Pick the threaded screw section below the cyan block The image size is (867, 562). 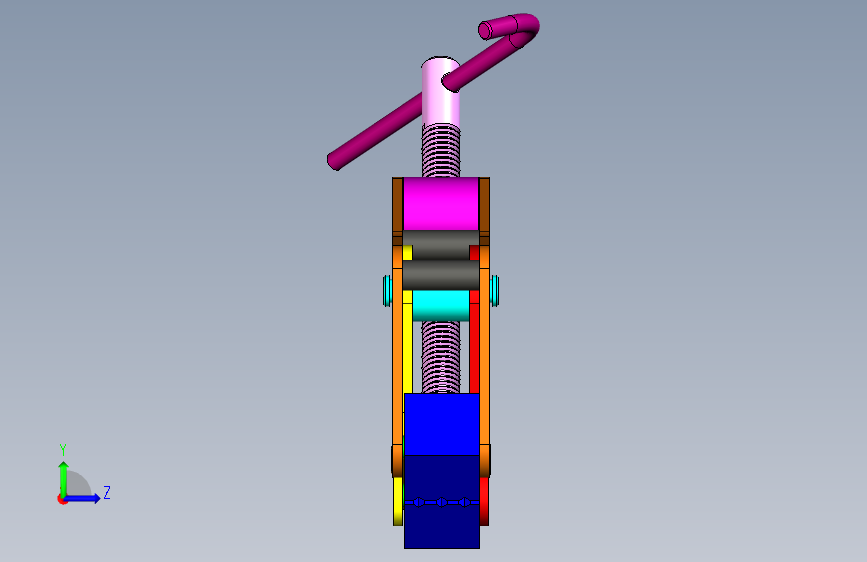441,357
